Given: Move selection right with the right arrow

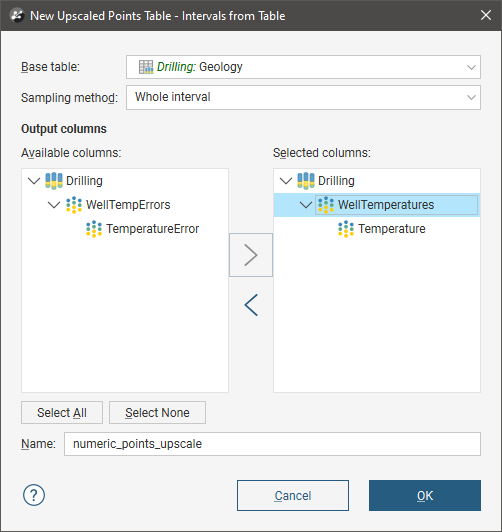Looking at the screenshot, I should click(251, 255).
